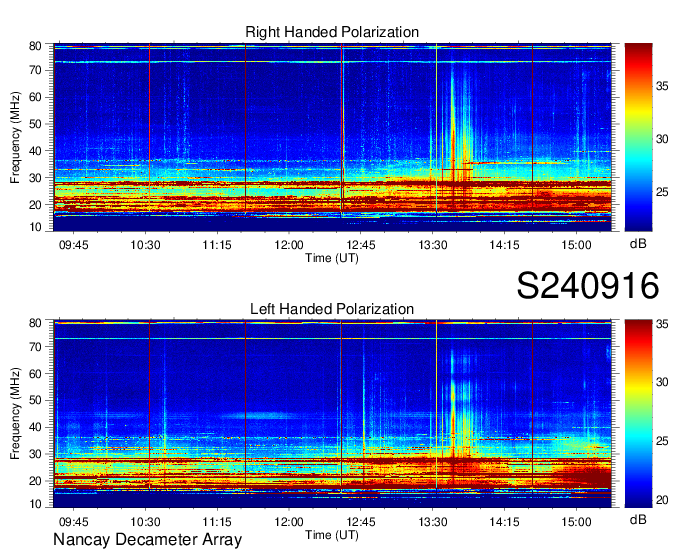Click the "11:15" tick of the Right Handed plot
This screenshot has height=552, width=680.
217,245
